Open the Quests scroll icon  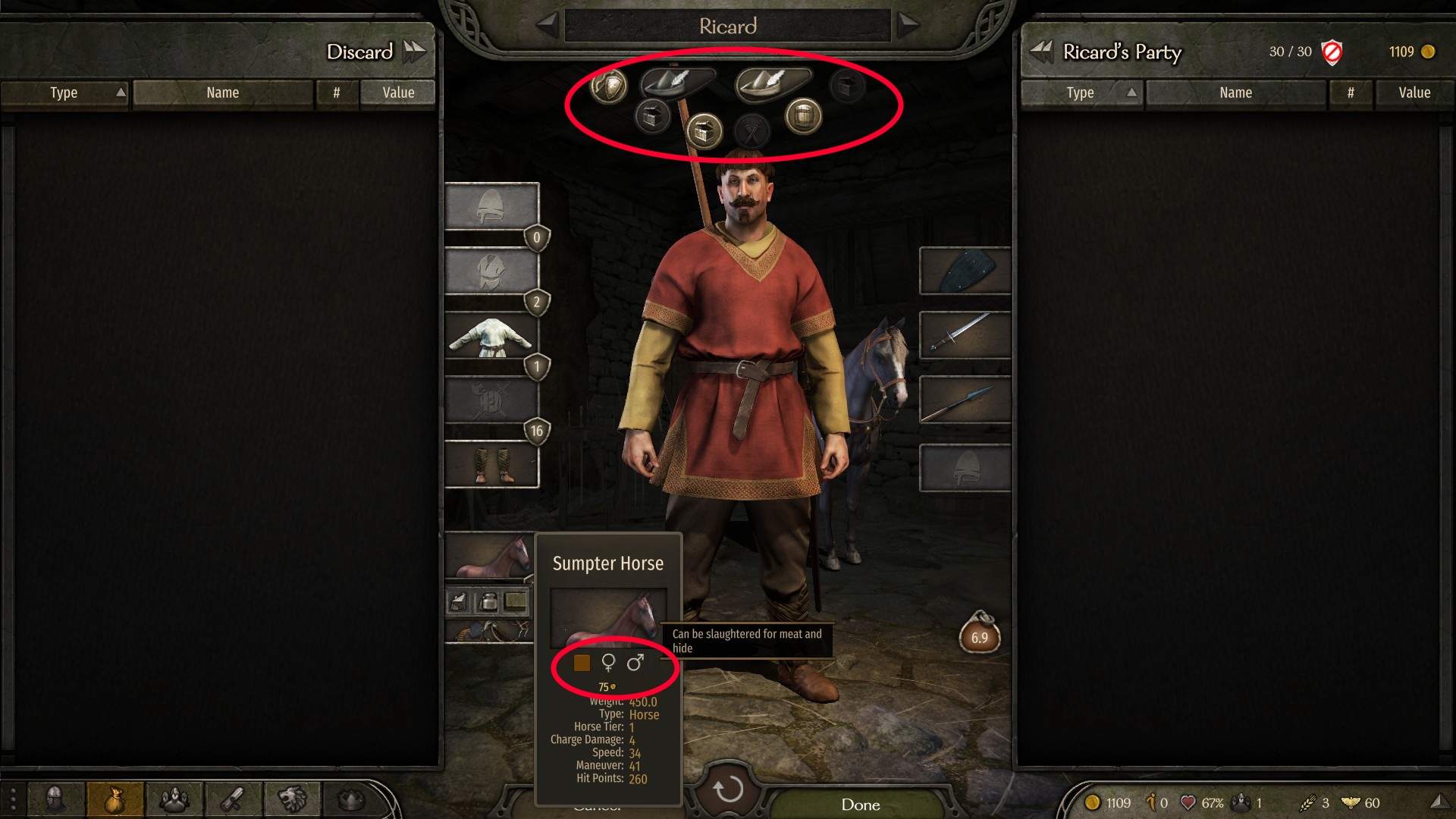click(233, 799)
